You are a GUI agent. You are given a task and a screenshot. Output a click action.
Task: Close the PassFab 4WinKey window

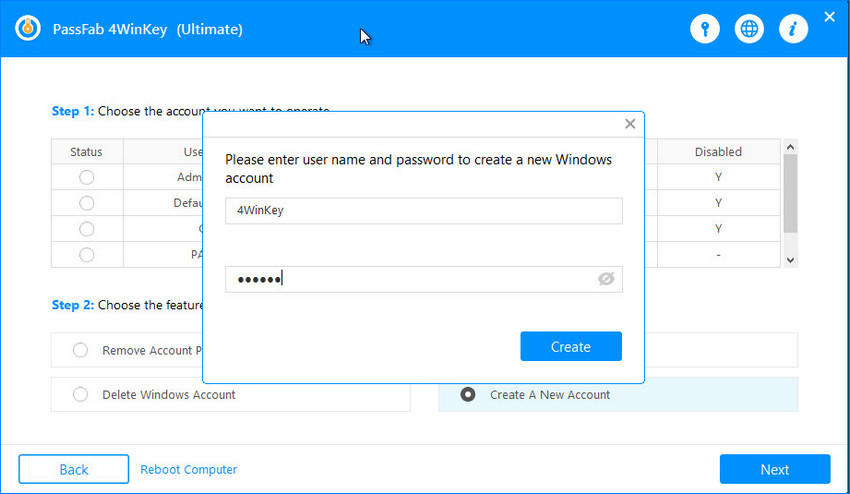829,17
